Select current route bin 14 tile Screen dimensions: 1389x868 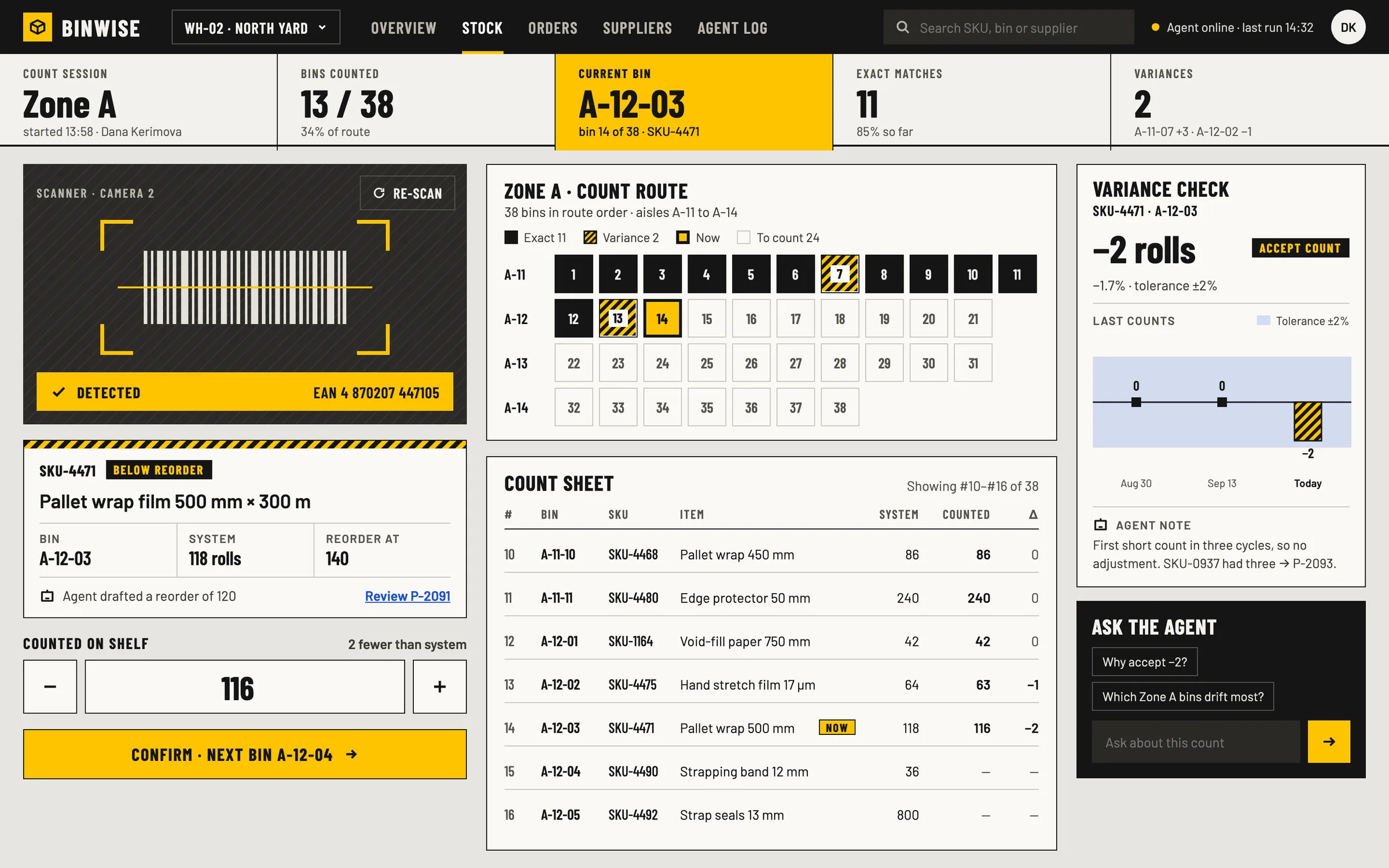662,318
